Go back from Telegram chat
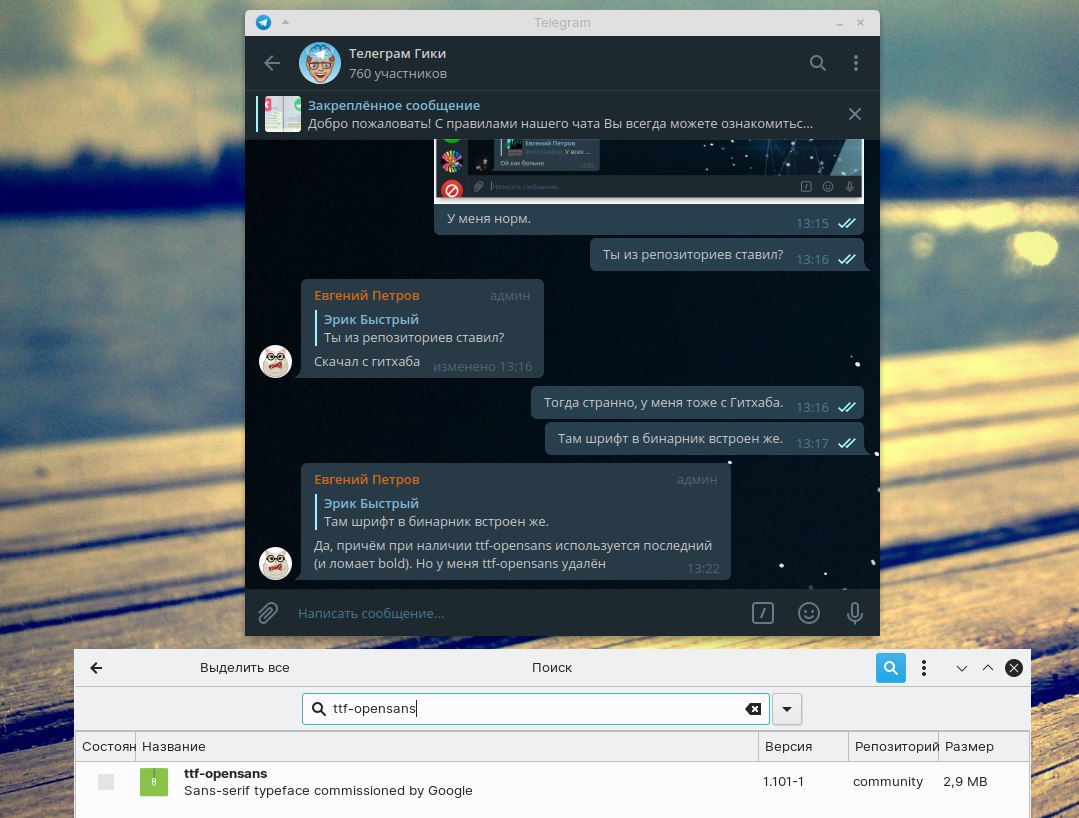 tap(272, 63)
